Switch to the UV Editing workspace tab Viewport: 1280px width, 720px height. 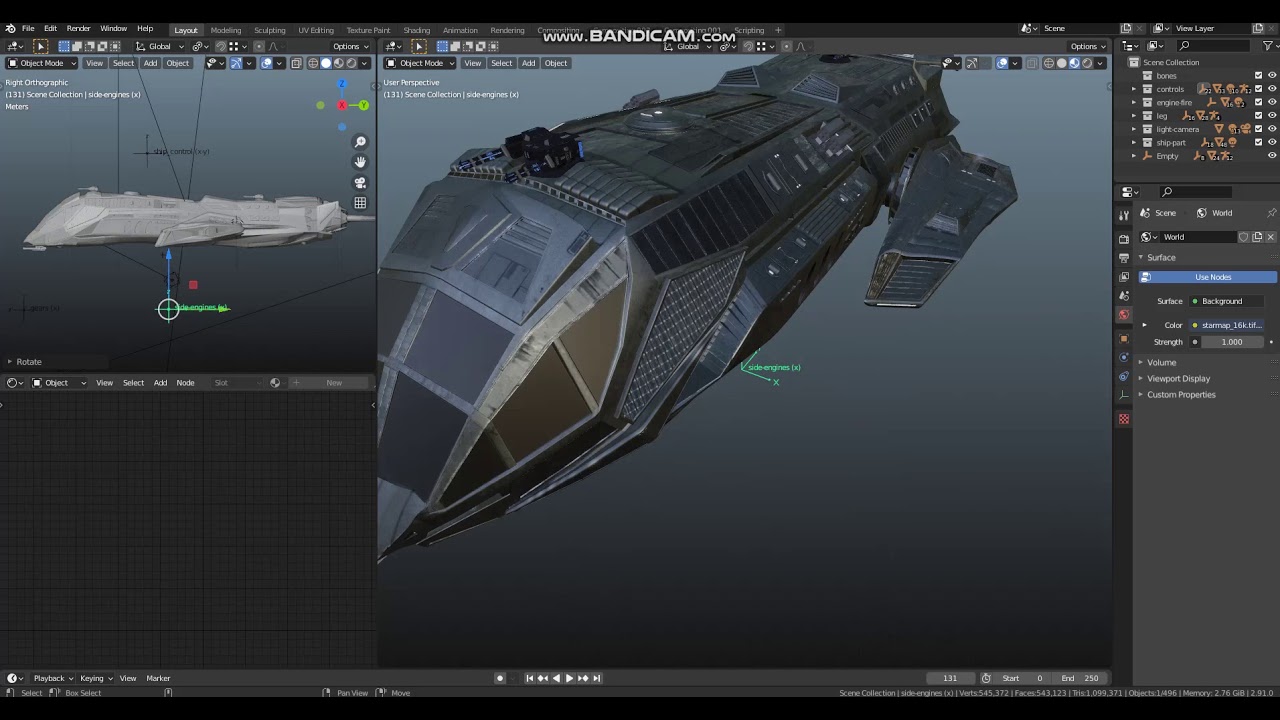[x=316, y=30]
